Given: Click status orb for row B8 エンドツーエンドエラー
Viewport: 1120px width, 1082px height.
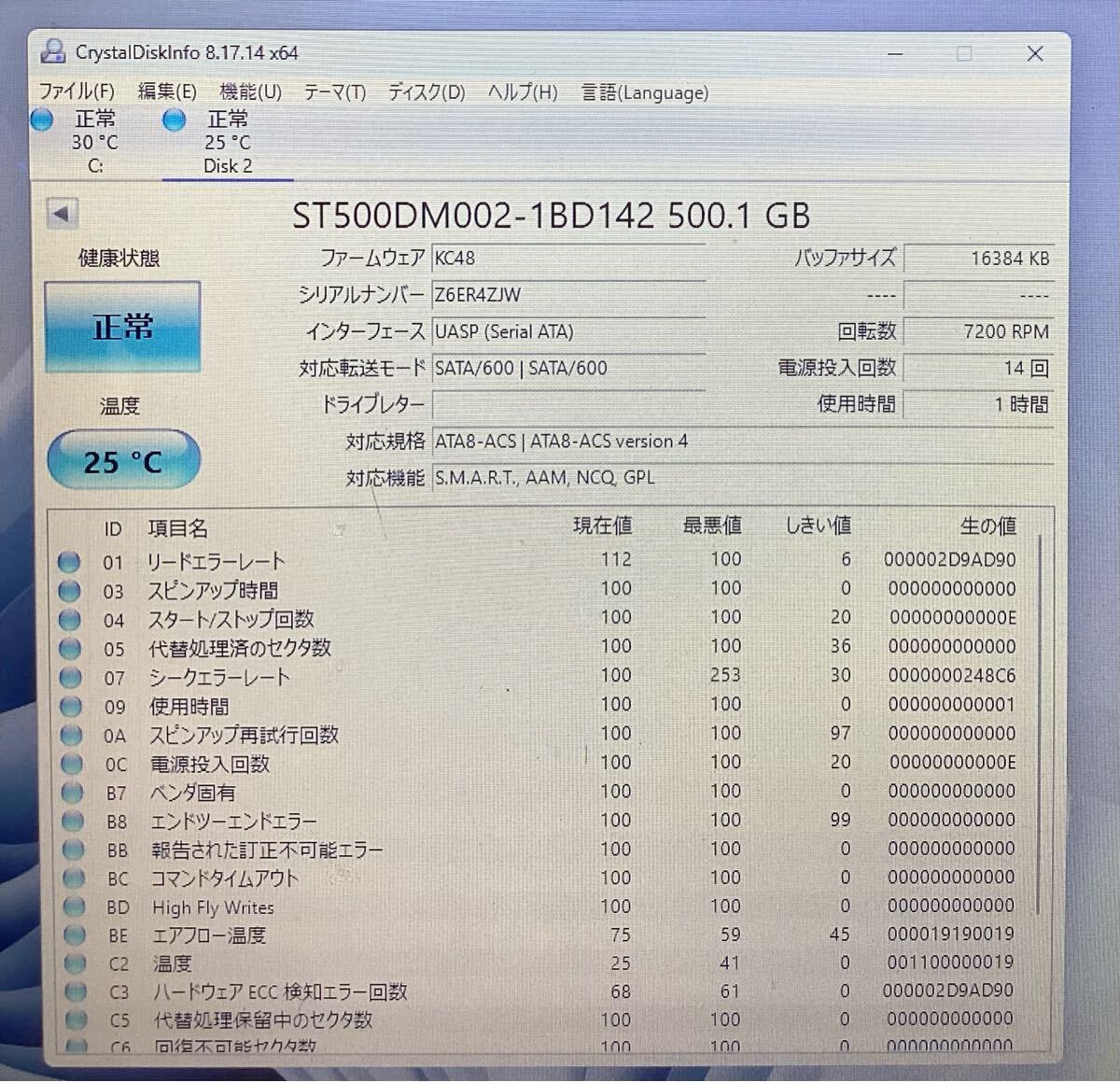Looking at the screenshot, I should 73,822.
